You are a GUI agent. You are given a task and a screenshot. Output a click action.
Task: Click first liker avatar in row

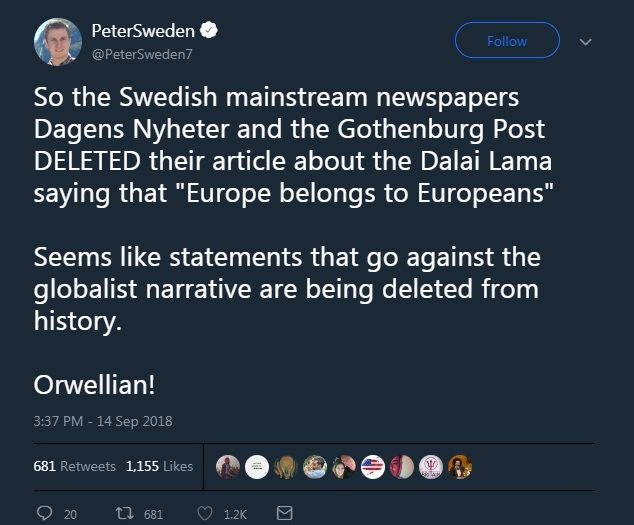tap(228, 467)
